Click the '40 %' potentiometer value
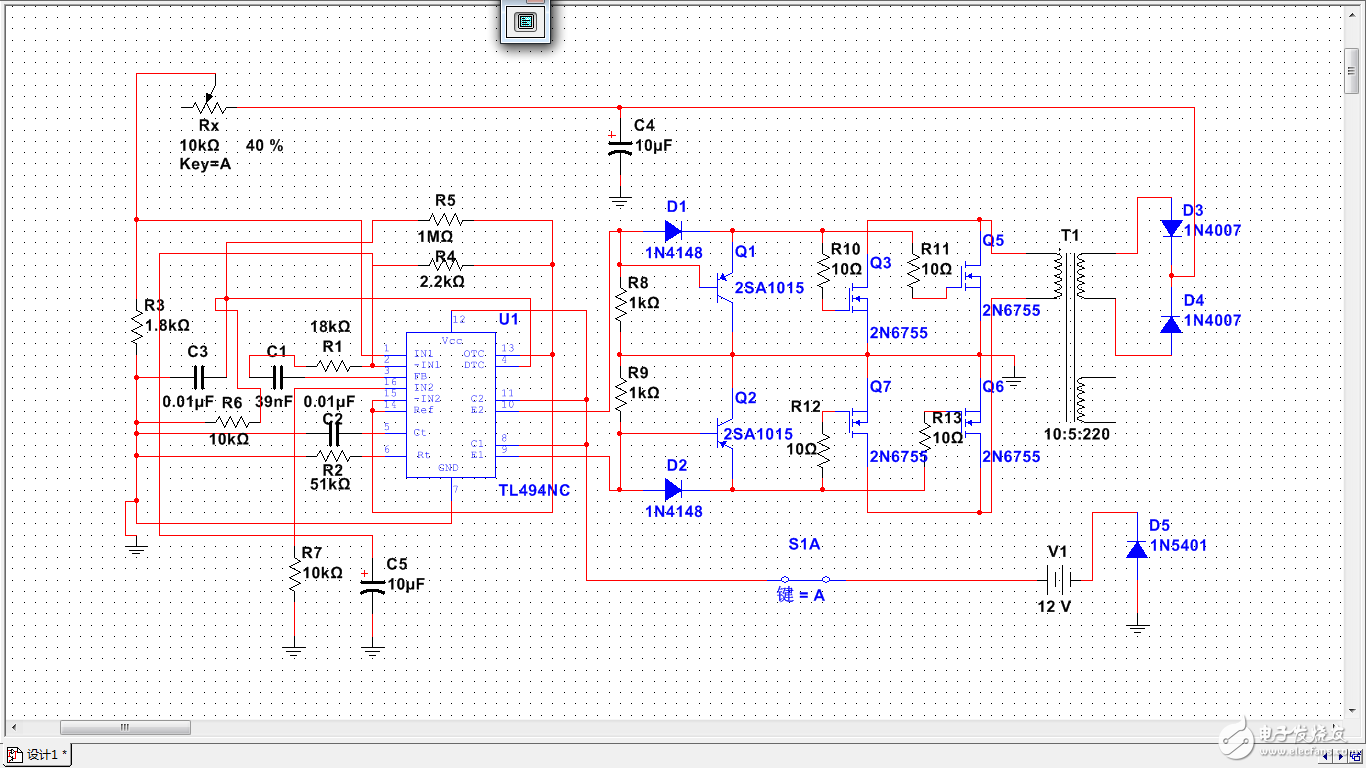This screenshot has width=1366, height=768. pos(264,145)
